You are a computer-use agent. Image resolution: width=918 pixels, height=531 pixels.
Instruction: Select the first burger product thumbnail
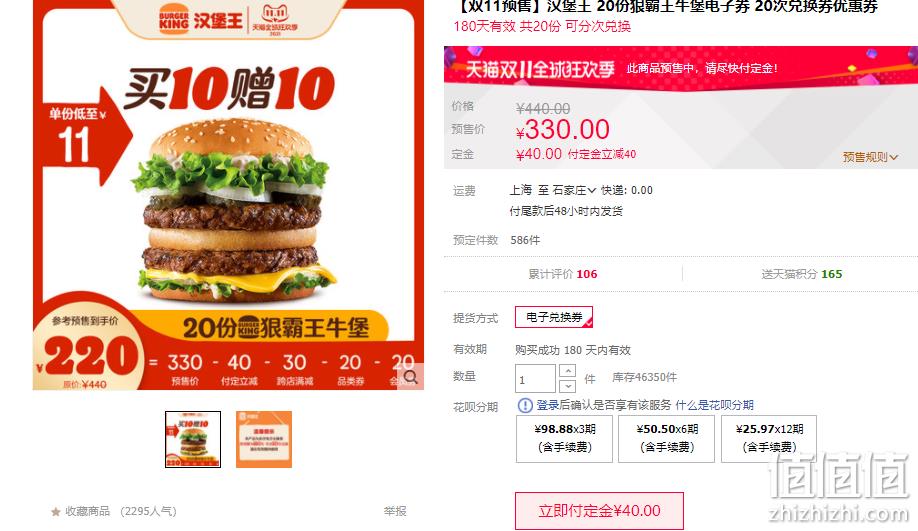pos(193,439)
